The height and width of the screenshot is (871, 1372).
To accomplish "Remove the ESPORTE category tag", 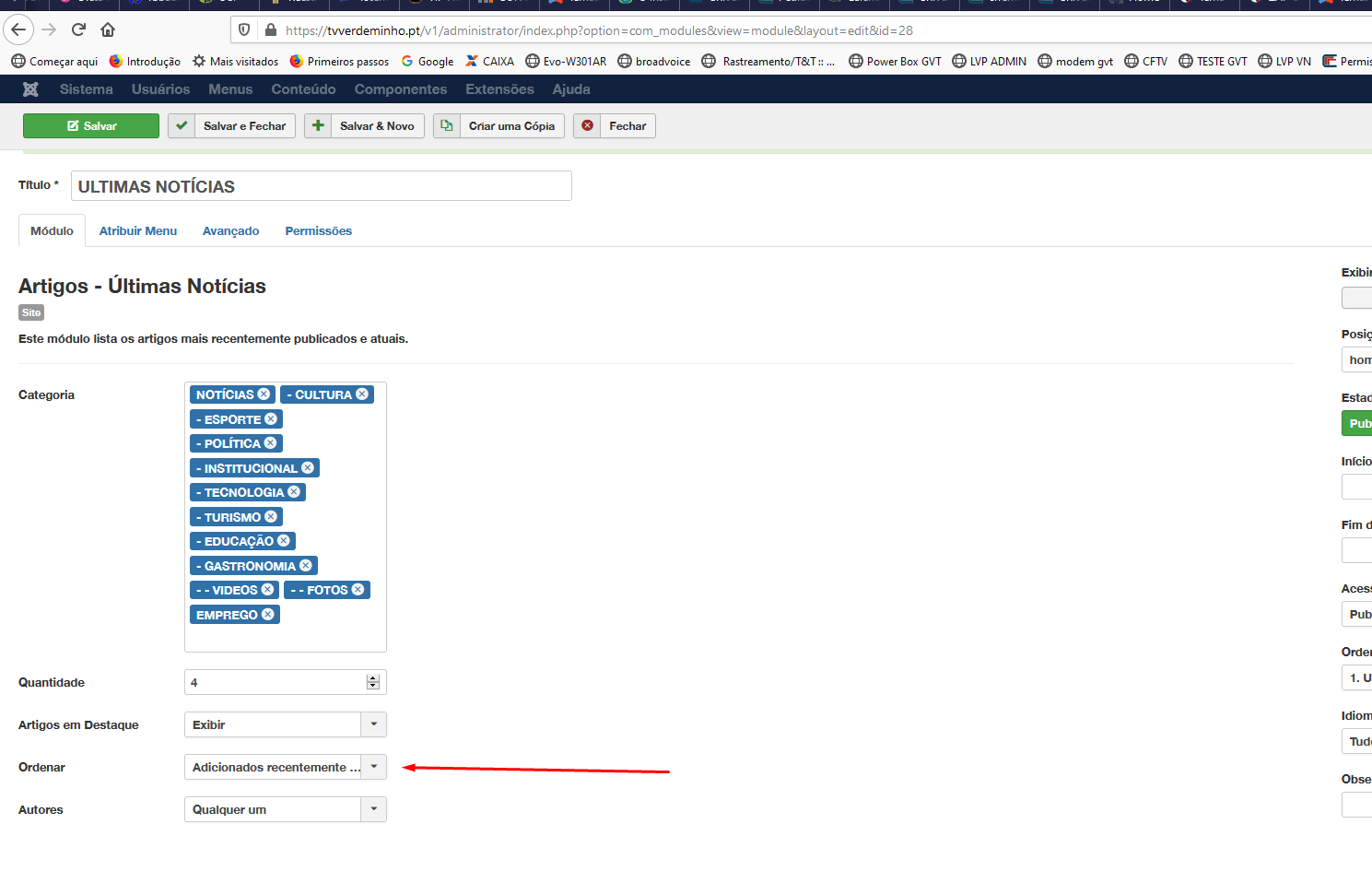I will coord(271,419).
